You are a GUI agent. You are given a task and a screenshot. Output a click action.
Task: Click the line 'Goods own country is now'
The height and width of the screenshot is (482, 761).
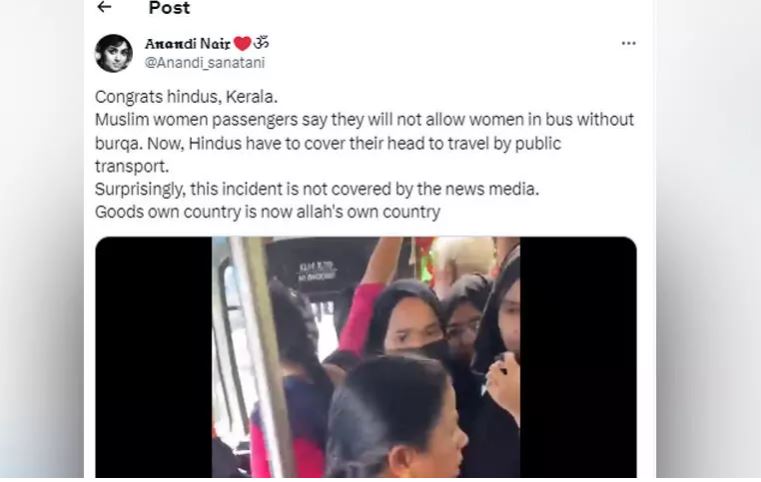click(x=267, y=212)
